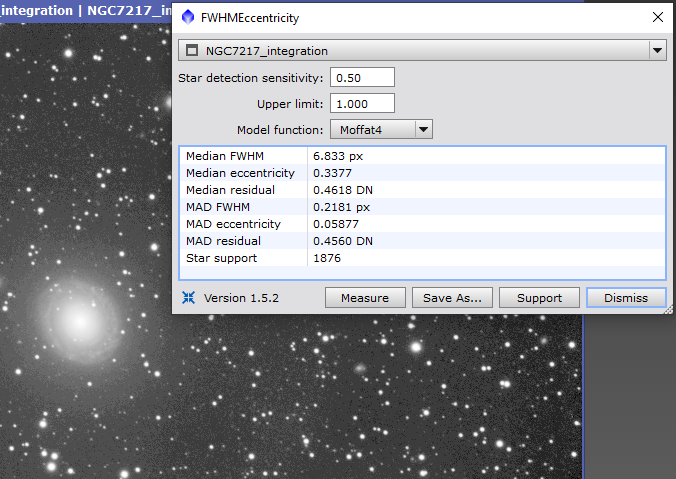Click the Upper limit input field
Image resolution: width=676 pixels, height=479 pixels.
pos(362,103)
